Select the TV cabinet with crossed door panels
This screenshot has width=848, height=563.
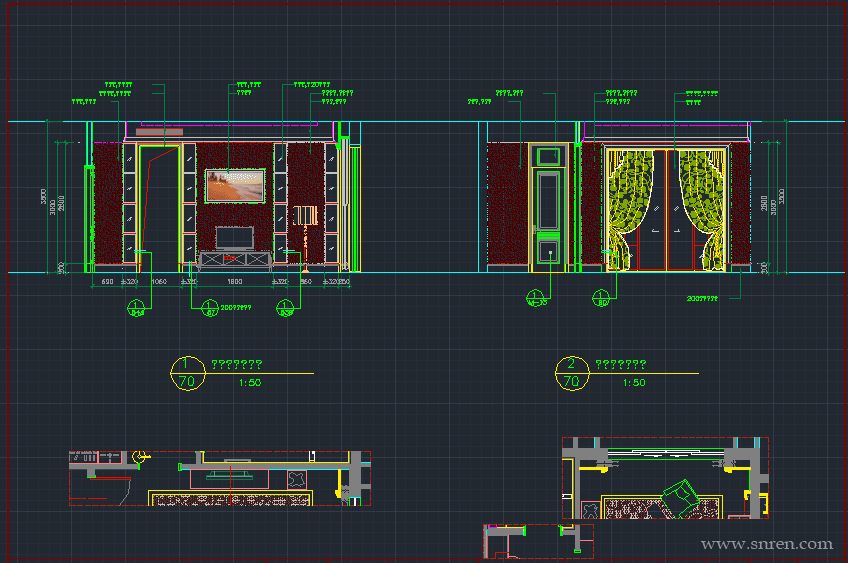[x=235, y=260]
